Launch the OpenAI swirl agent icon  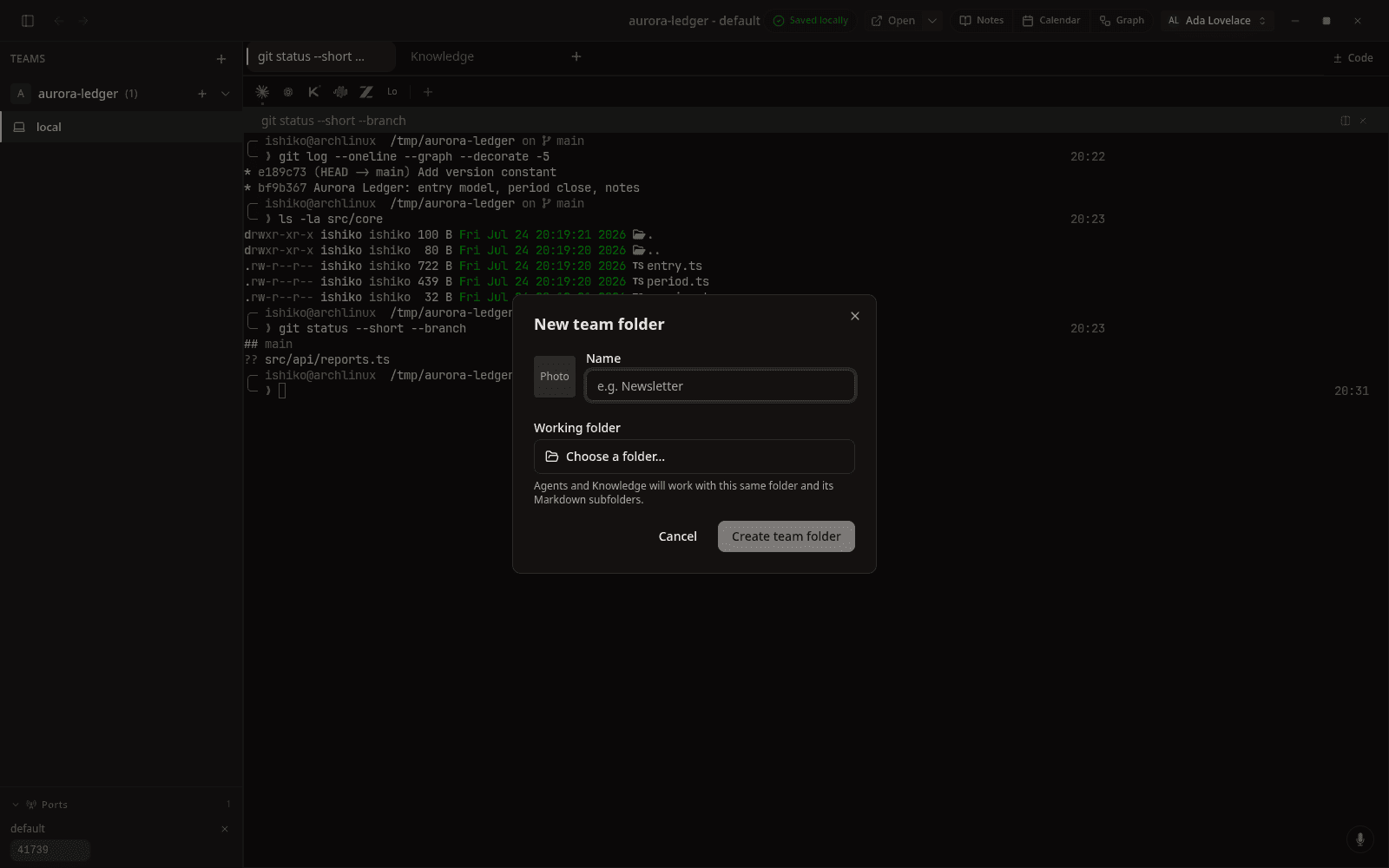click(288, 92)
